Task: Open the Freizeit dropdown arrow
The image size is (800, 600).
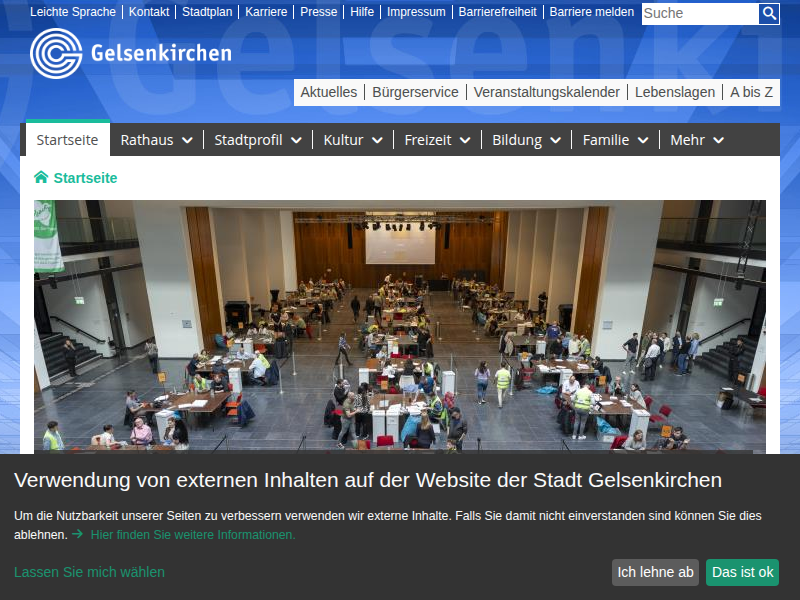Action: click(465, 141)
